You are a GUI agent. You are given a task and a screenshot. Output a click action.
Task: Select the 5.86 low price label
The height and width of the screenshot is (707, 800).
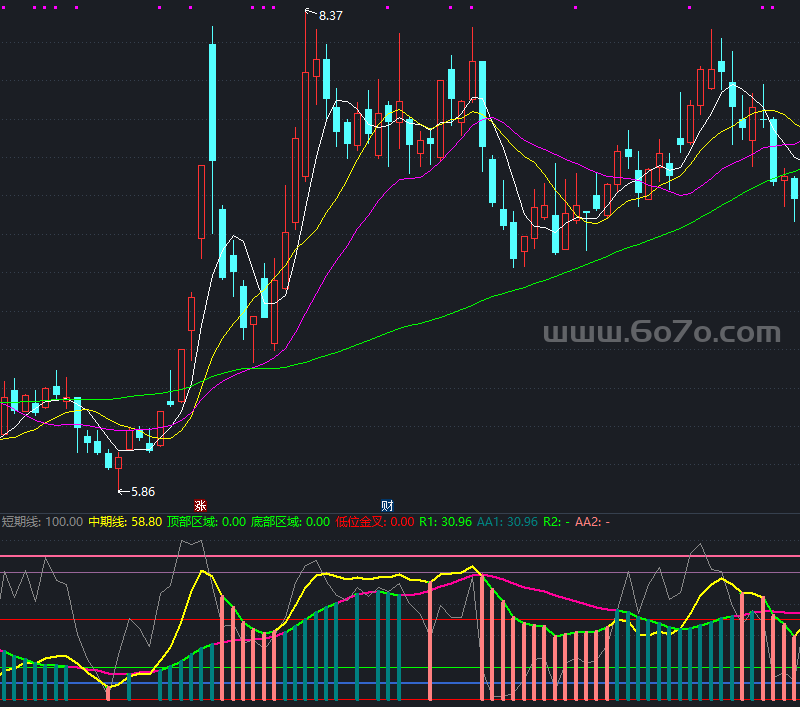point(143,492)
